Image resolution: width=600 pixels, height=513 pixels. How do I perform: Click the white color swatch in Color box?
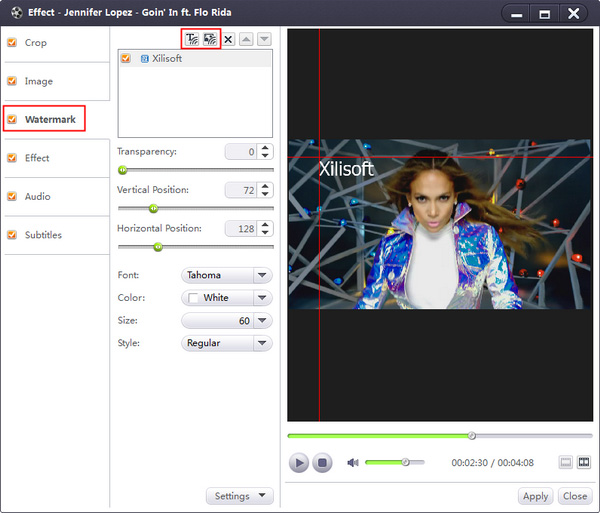[x=193, y=298]
